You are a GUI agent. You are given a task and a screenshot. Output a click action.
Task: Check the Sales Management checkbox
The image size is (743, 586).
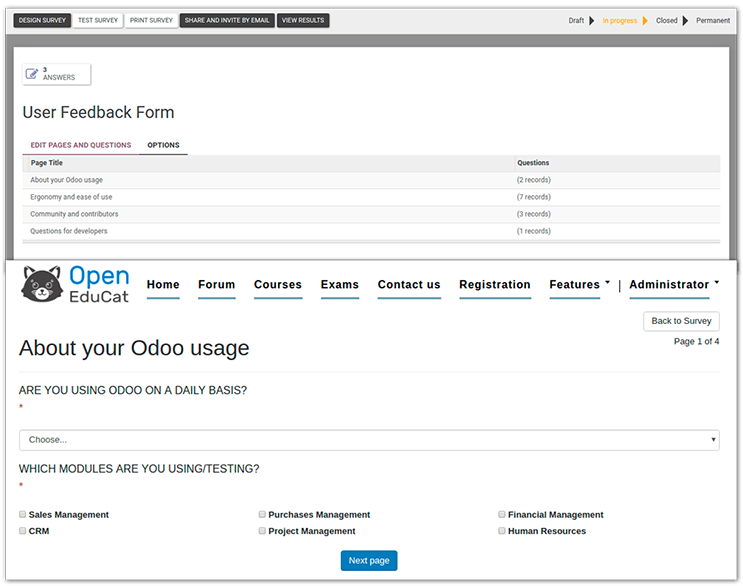22,514
